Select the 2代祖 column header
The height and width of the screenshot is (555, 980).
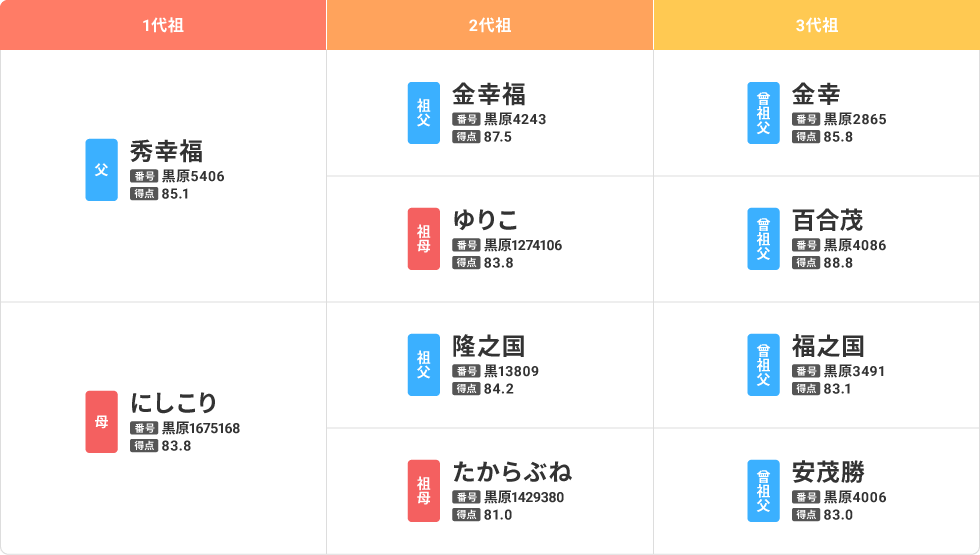point(490,25)
